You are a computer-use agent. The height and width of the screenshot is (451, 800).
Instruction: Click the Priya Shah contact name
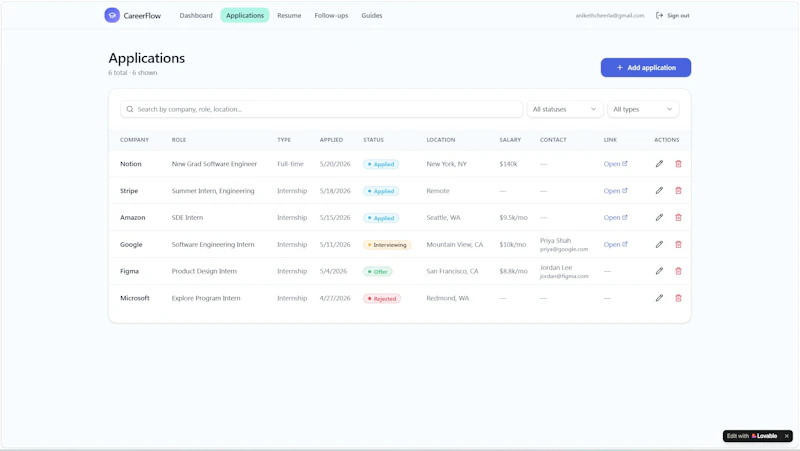tap(555, 240)
